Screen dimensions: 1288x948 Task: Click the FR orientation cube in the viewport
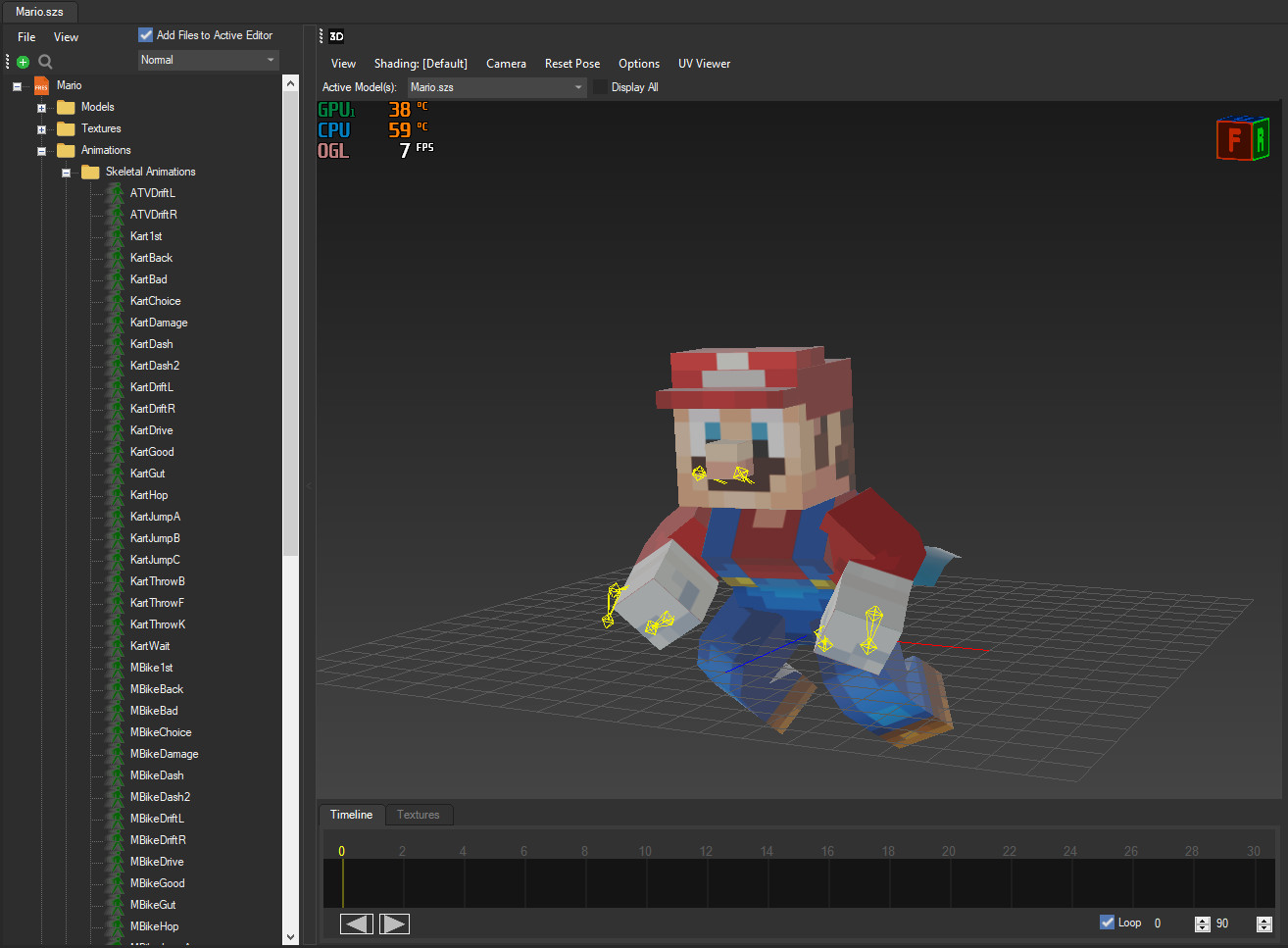point(1242,138)
